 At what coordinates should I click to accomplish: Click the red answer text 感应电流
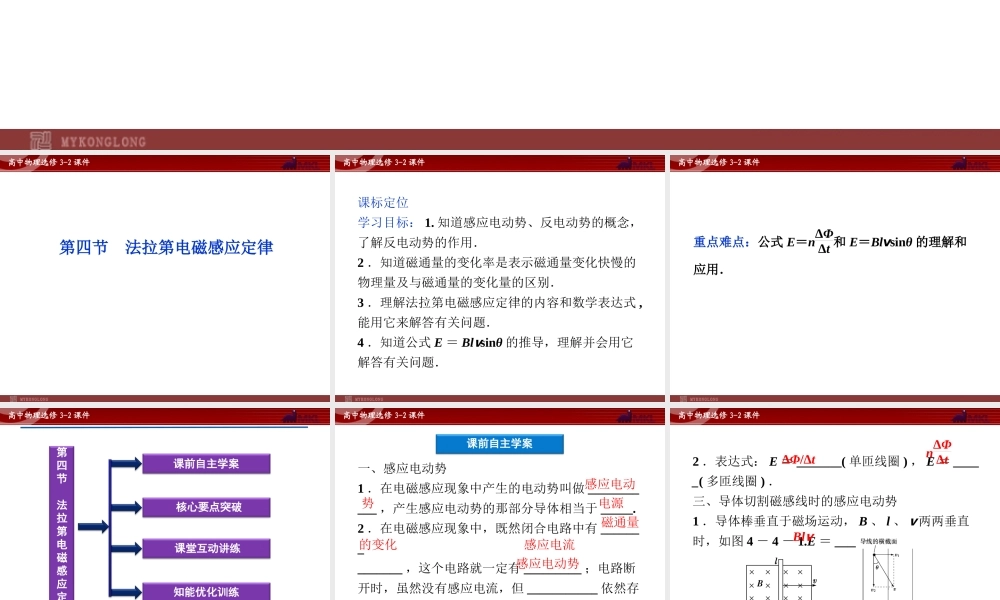coord(549,544)
